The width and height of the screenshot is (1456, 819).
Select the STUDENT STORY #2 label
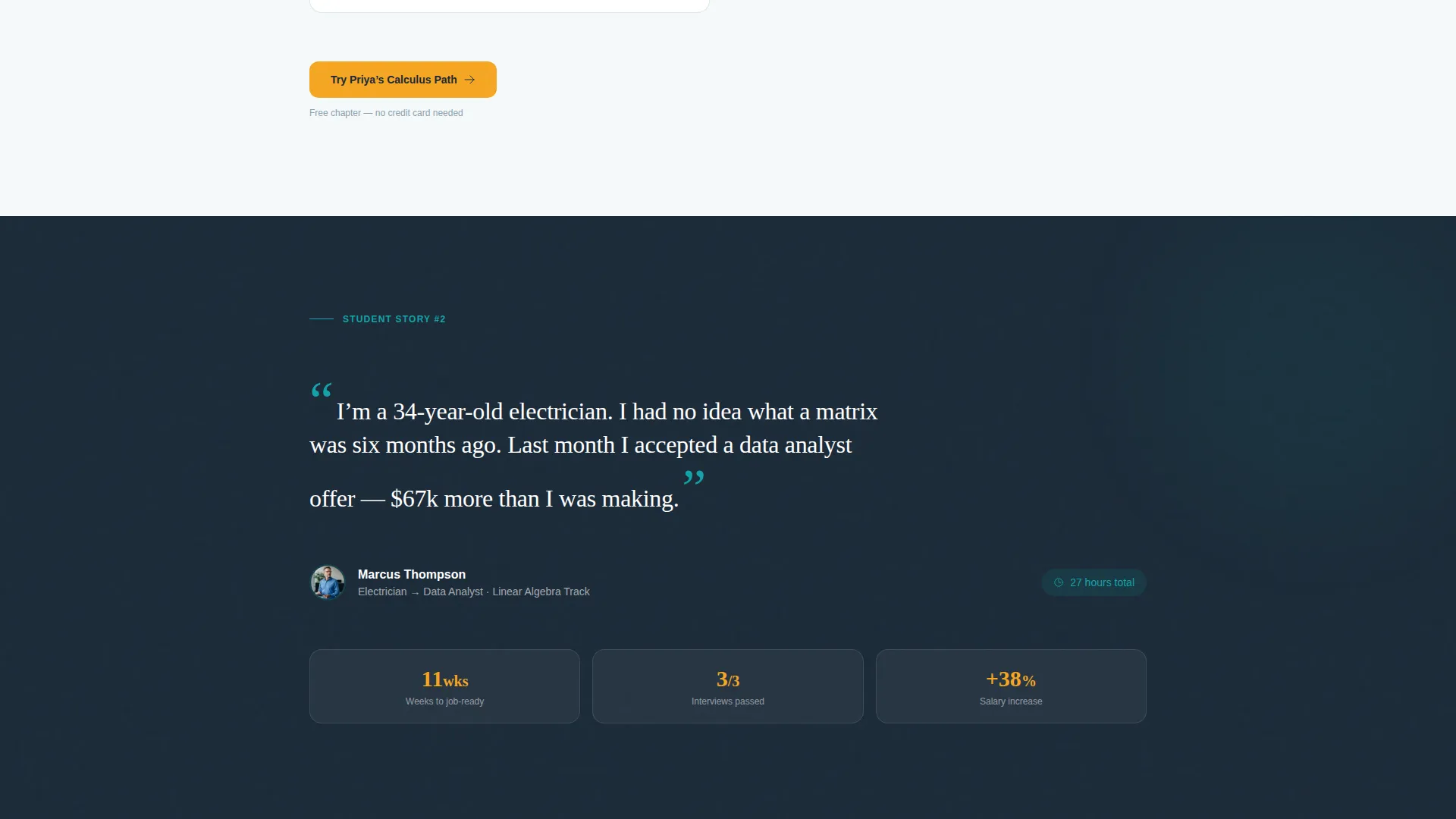click(394, 319)
